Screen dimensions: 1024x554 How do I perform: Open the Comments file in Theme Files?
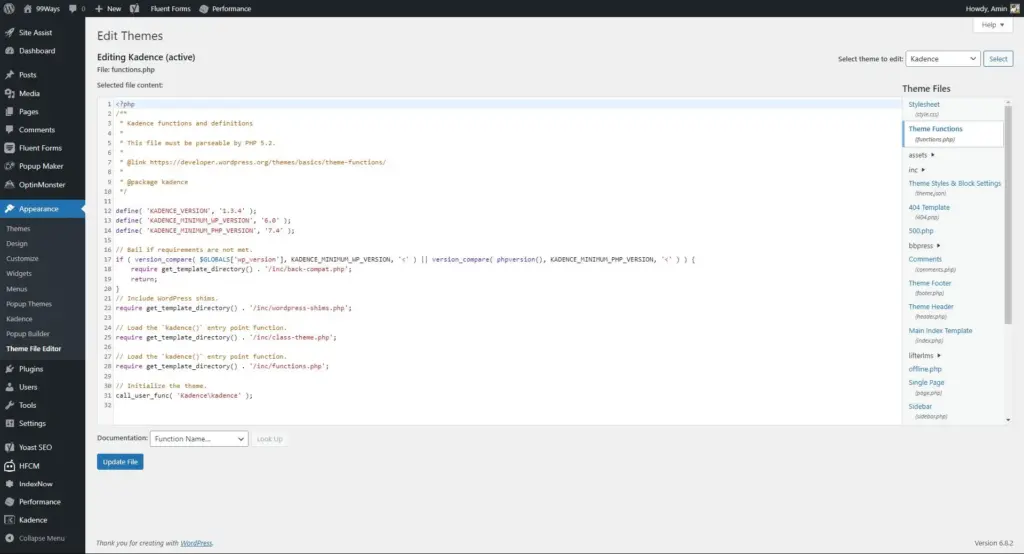click(x=925, y=259)
